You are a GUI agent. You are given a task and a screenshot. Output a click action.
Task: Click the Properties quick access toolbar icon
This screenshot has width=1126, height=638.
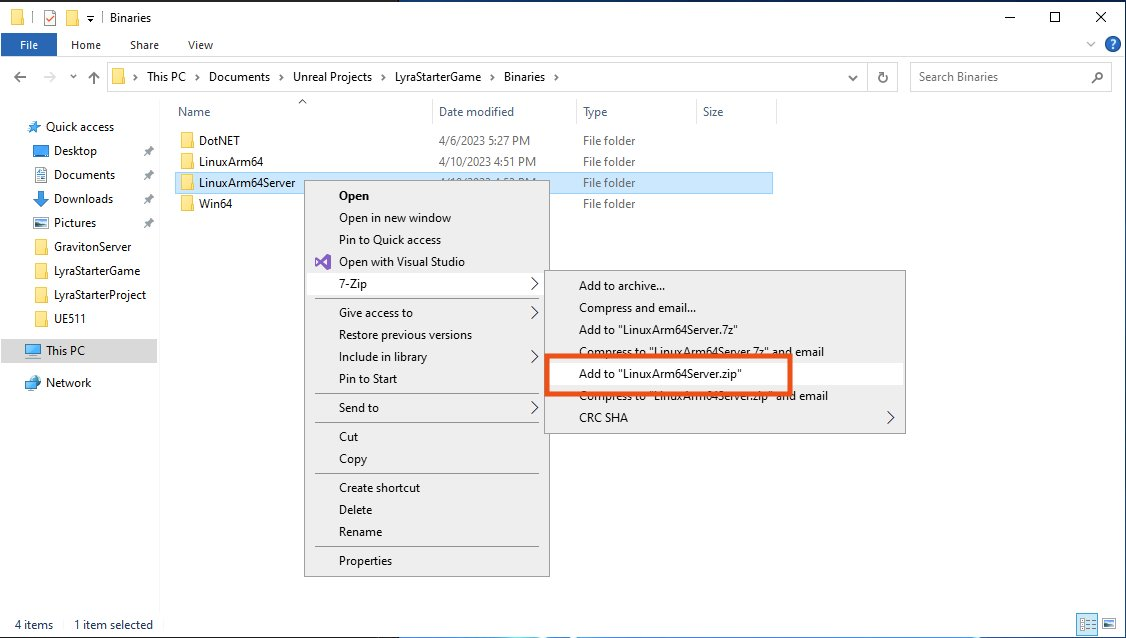pos(50,18)
